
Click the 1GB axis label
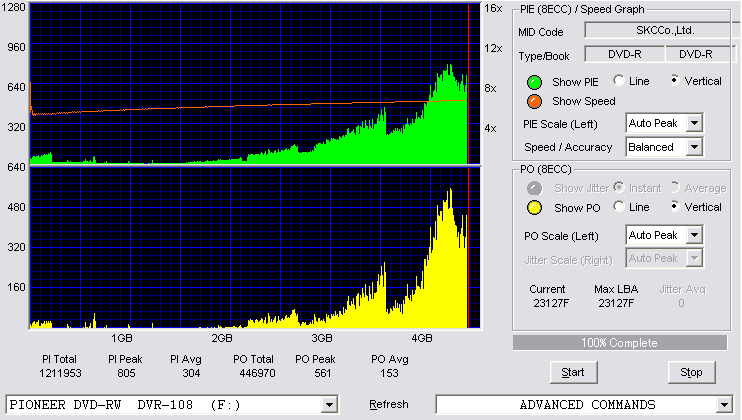point(122,338)
